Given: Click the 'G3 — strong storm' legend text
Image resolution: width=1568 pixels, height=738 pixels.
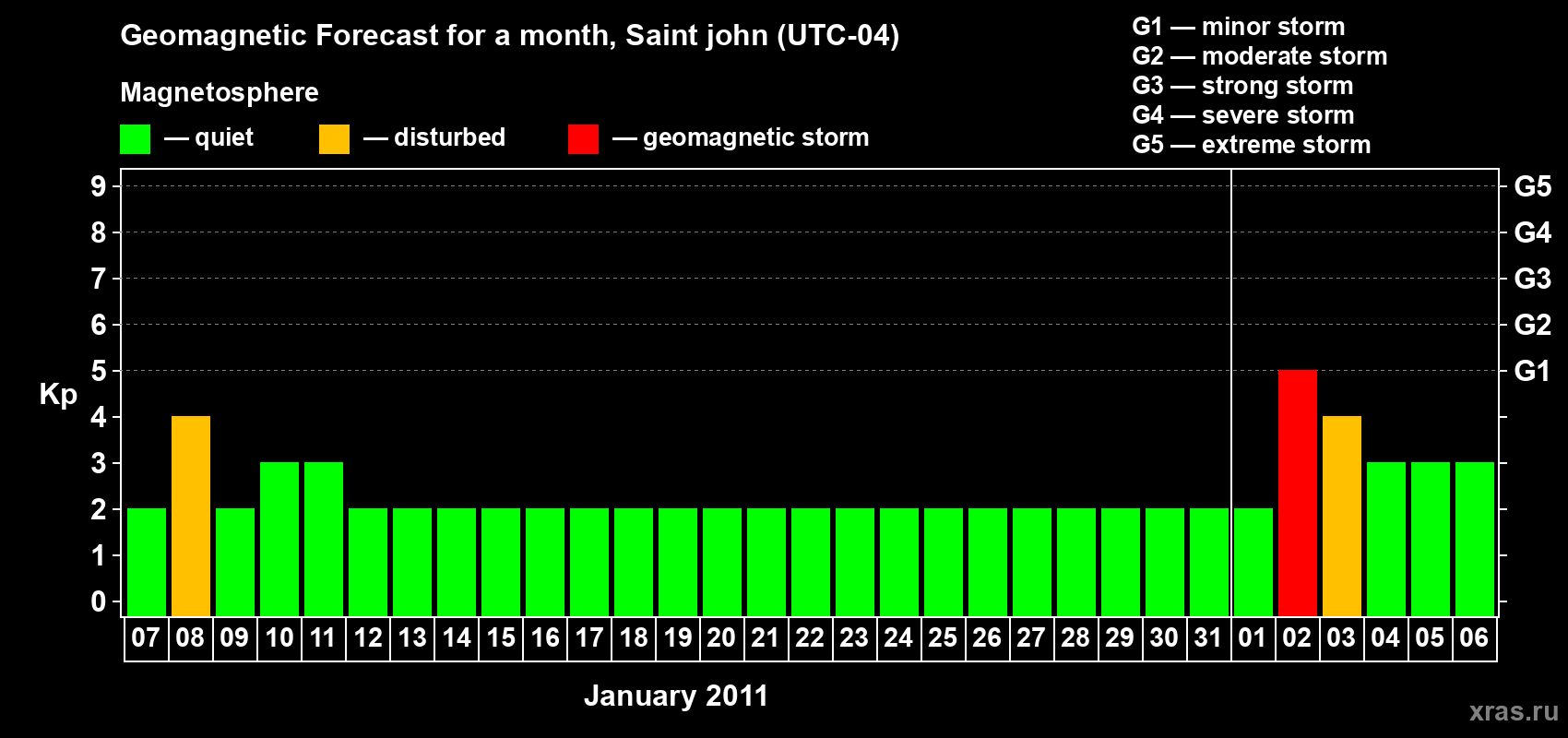Looking at the screenshot, I should (1243, 86).
